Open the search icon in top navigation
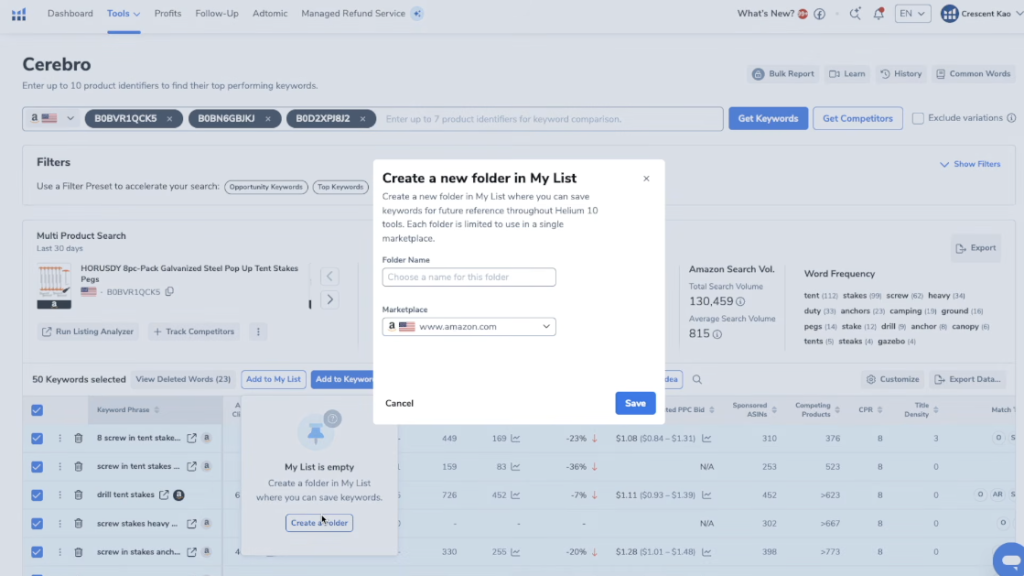 854,14
